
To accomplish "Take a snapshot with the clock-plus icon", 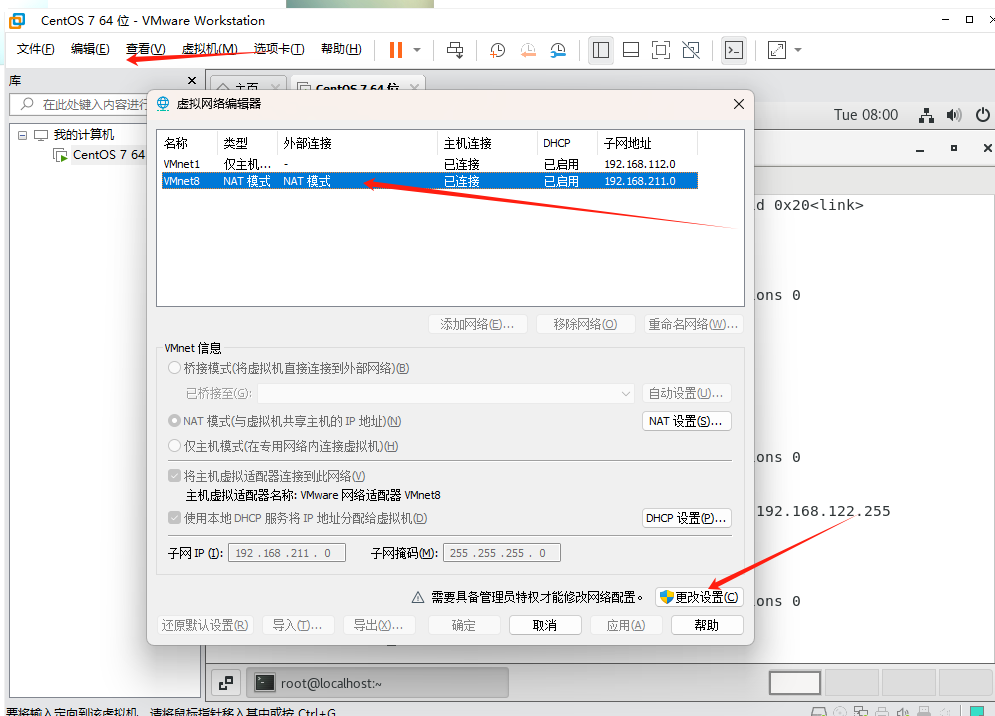I will click(498, 50).
